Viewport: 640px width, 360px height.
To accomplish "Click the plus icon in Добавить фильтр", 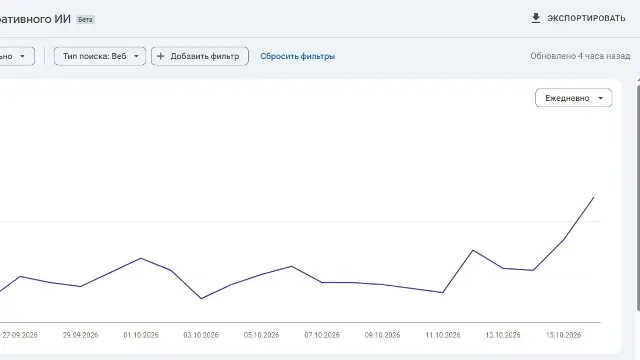I will [161, 56].
